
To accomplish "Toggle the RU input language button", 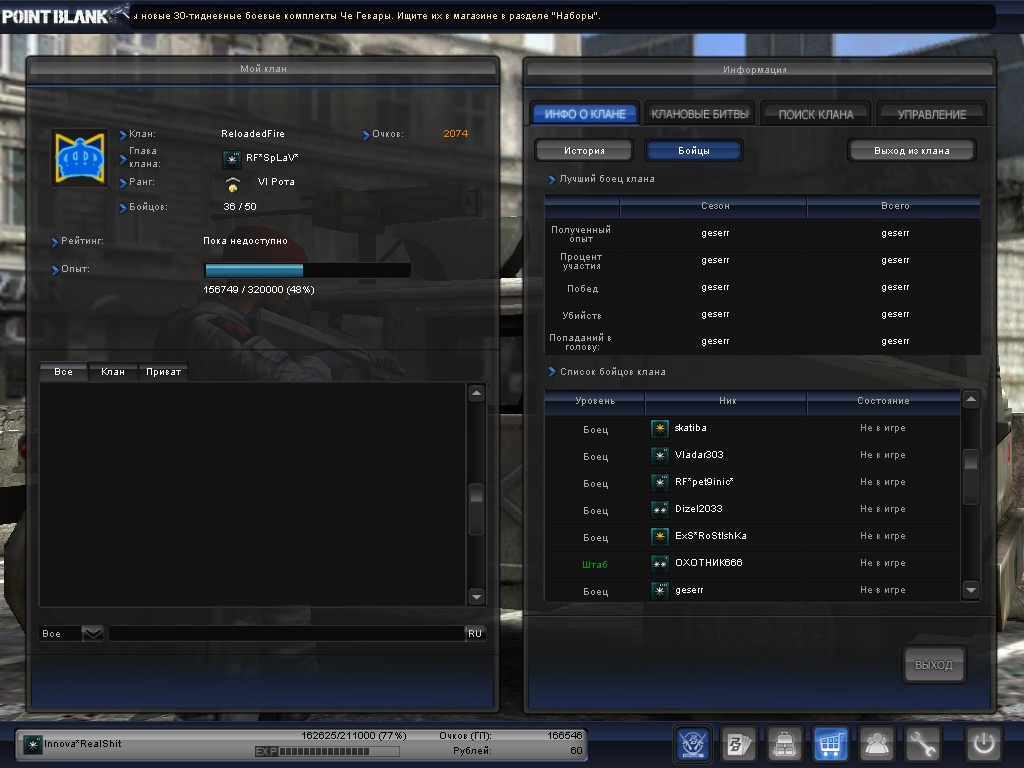I will click(475, 633).
